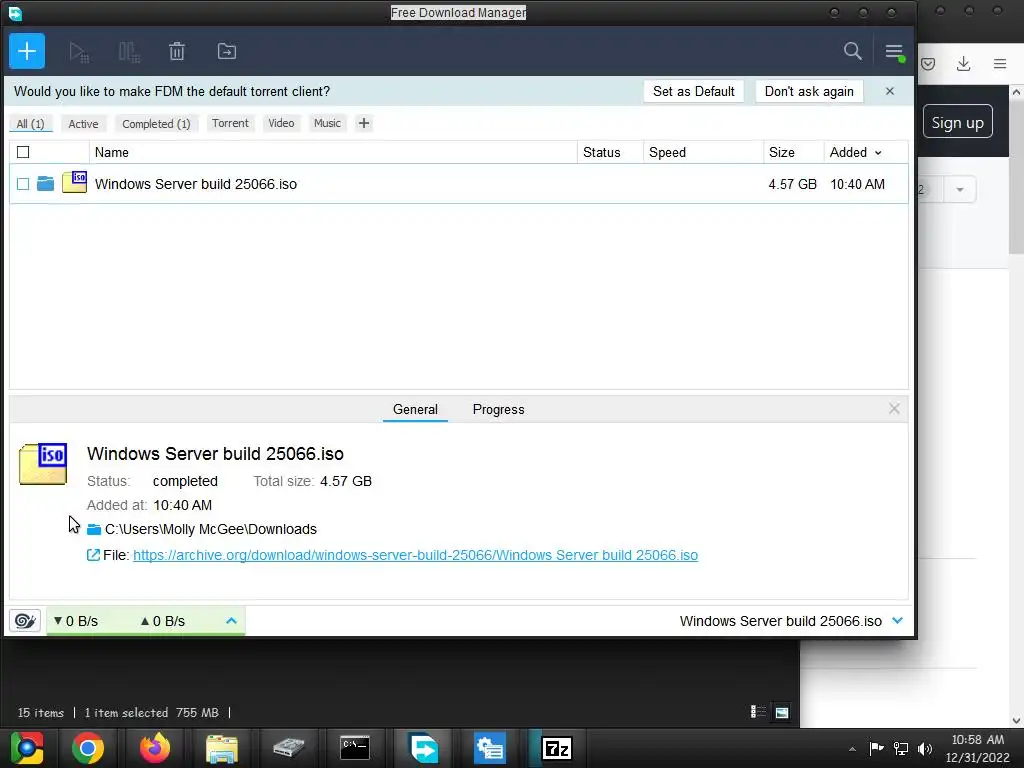Open dropdown arrow in browser page

959,190
